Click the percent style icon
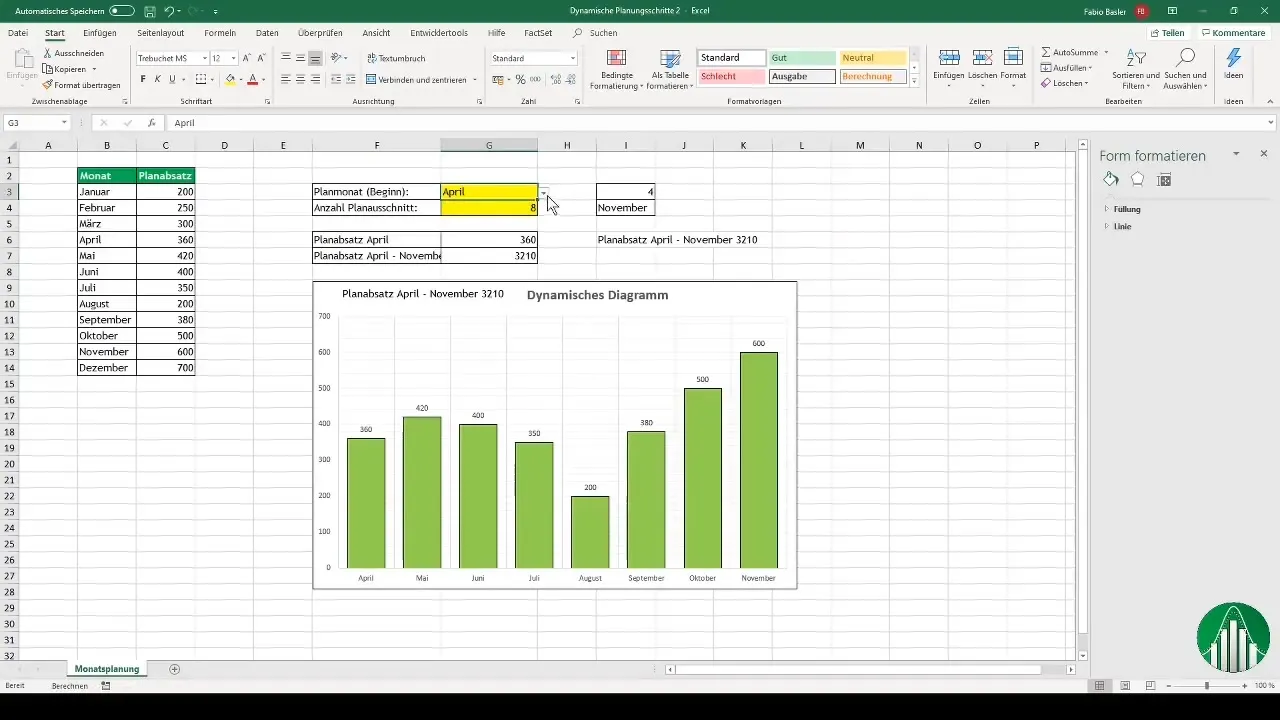 click(x=520, y=79)
